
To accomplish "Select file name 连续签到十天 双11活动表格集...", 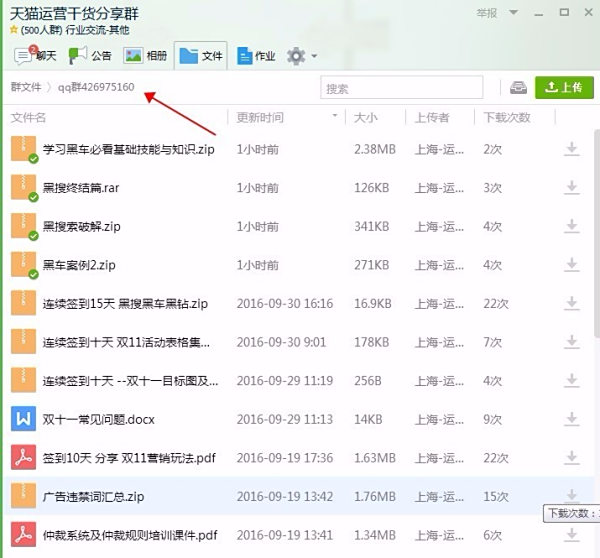I will click(x=126, y=343).
